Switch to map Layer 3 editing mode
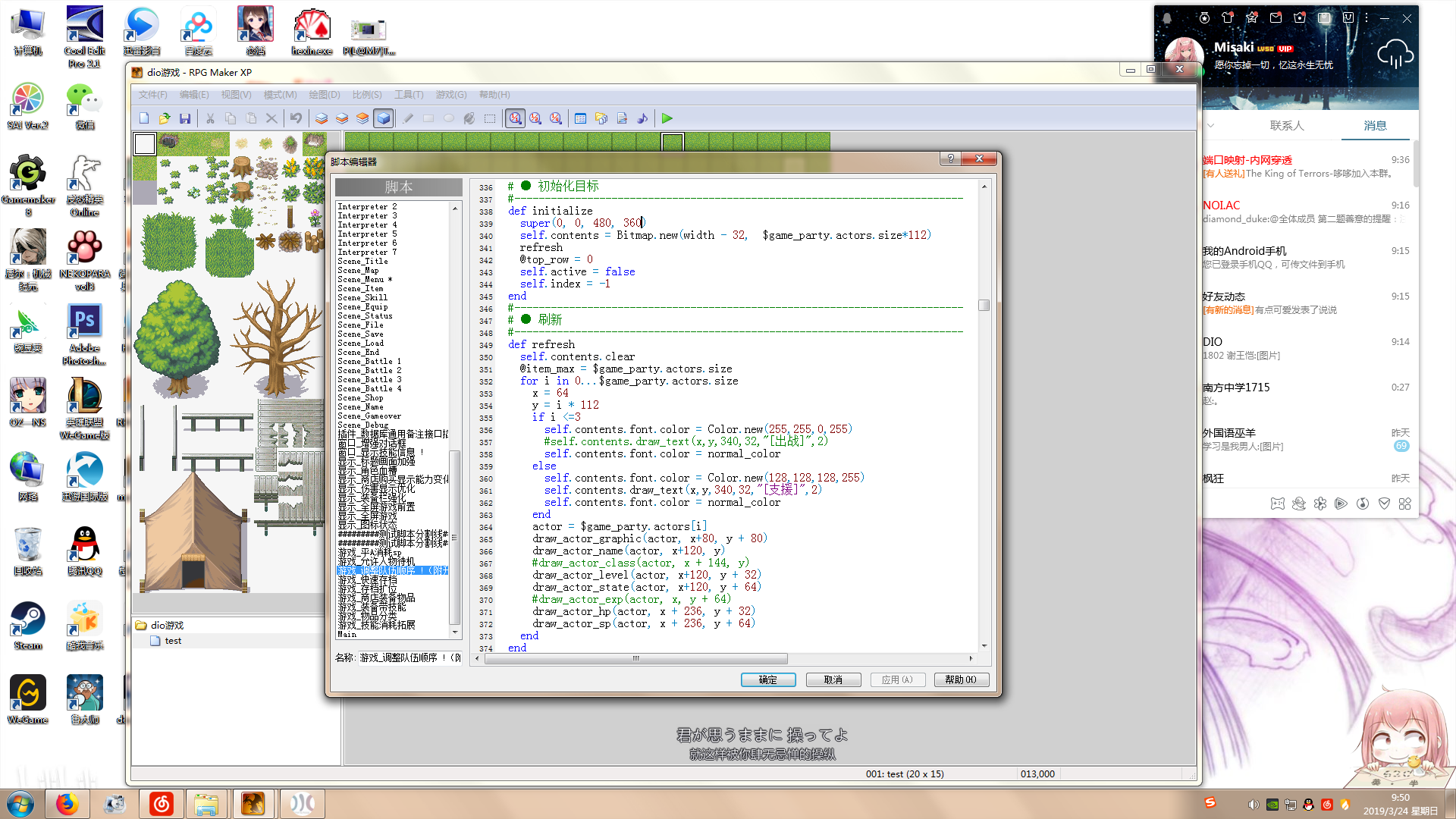Screen dimensions: 1456x819 [362, 118]
